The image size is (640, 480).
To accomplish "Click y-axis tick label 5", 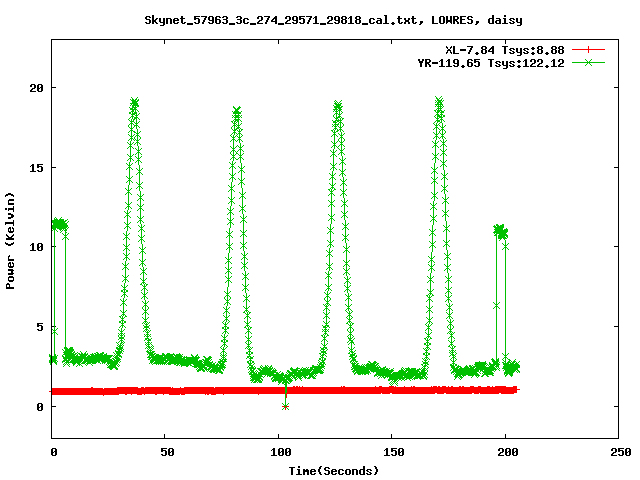I will pyautogui.click(x=40, y=327).
